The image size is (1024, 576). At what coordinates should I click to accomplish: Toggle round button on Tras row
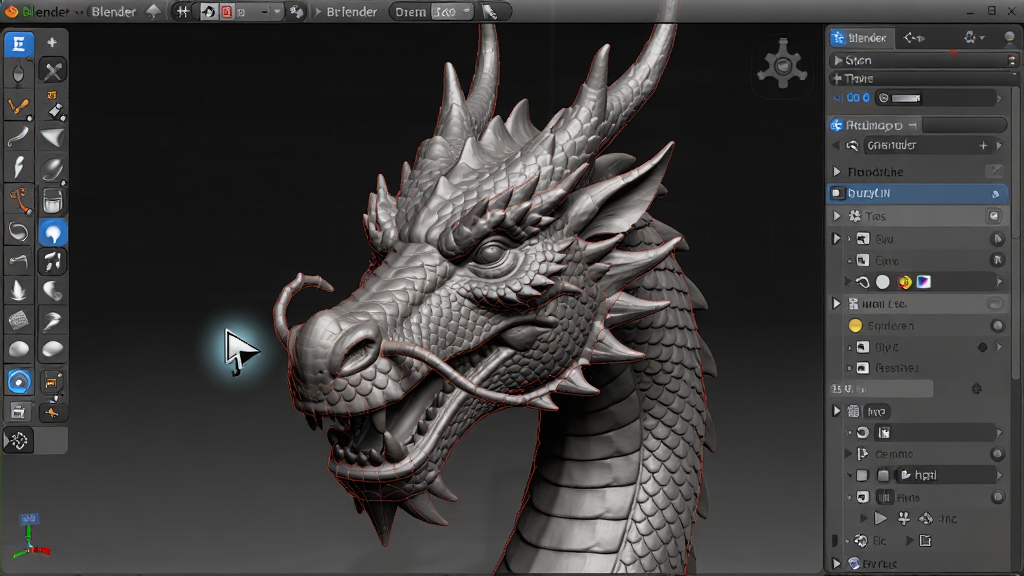994,216
